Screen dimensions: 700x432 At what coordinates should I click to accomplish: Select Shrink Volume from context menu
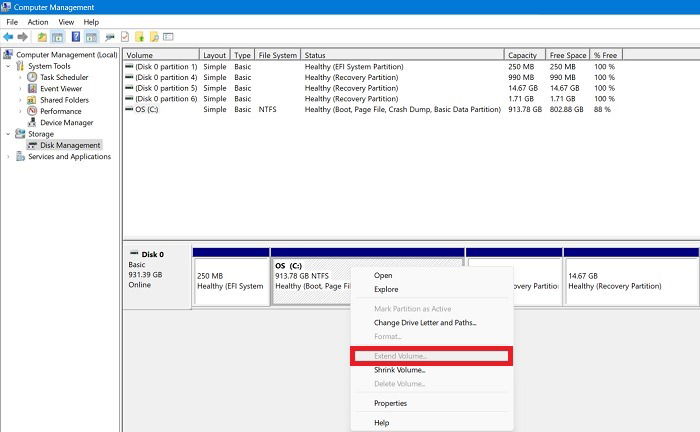coord(432,370)
